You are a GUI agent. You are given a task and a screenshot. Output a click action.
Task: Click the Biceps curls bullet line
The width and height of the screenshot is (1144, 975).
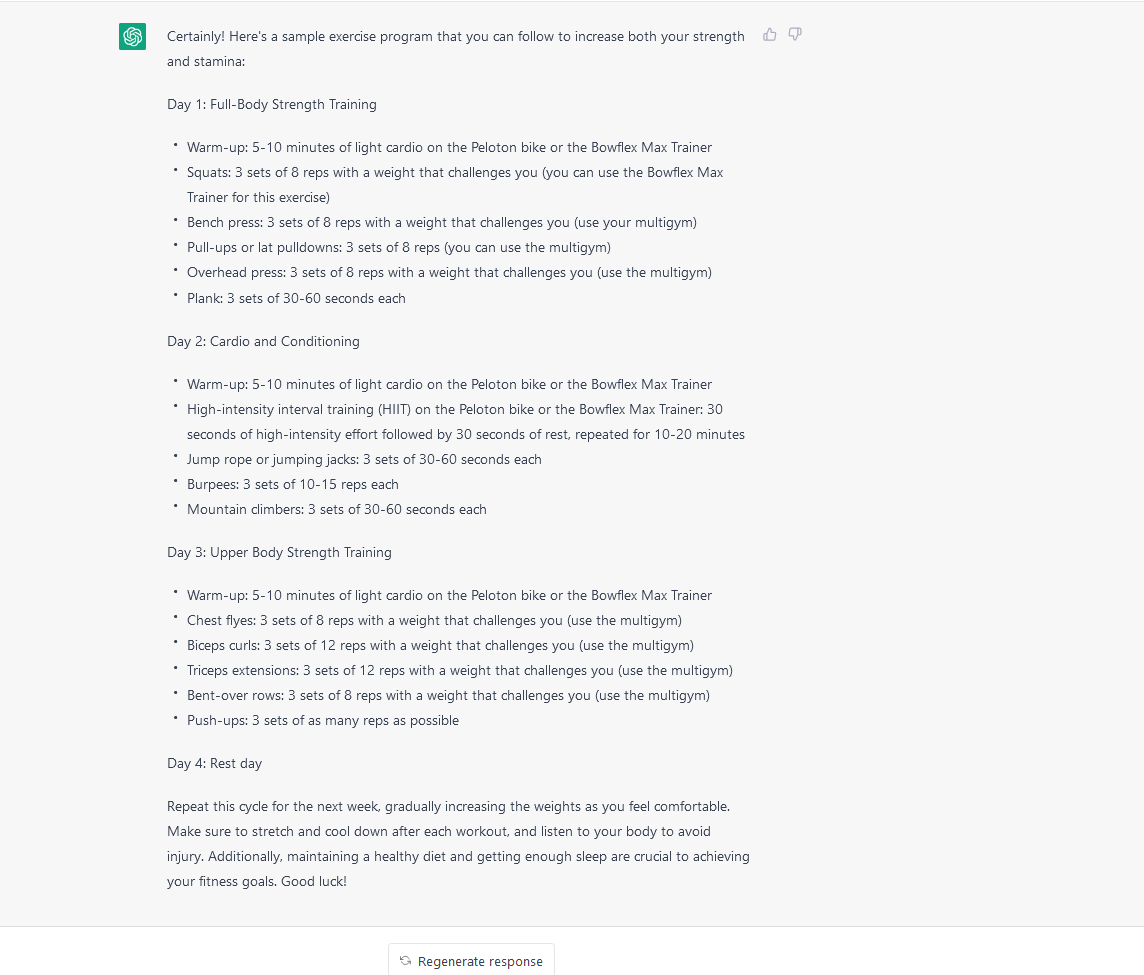440,645
